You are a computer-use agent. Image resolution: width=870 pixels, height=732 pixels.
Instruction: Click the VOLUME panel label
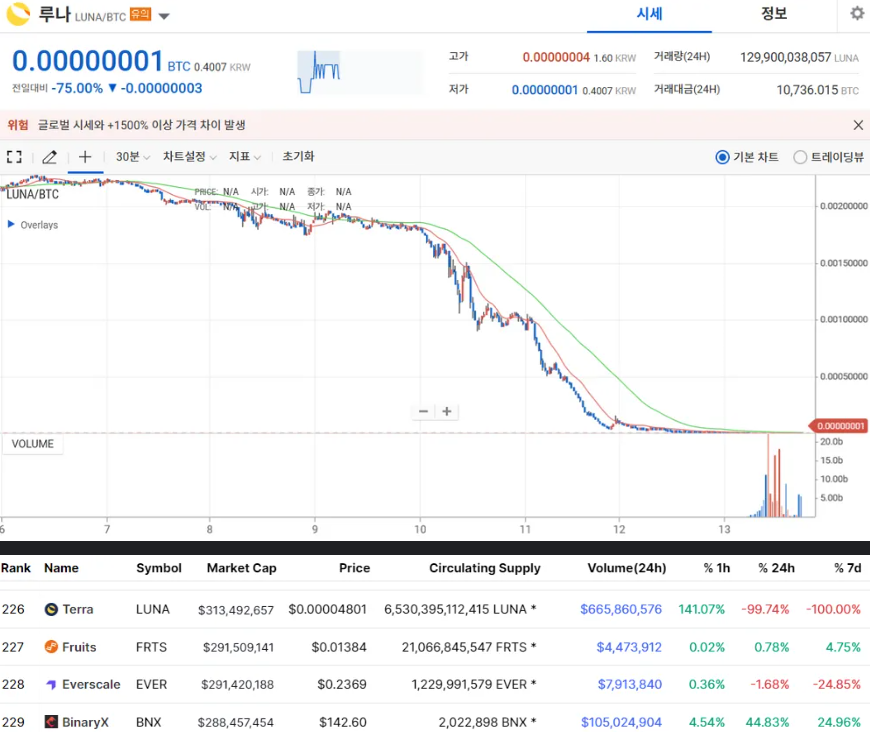pyautogui.click(x=33, y=444)
